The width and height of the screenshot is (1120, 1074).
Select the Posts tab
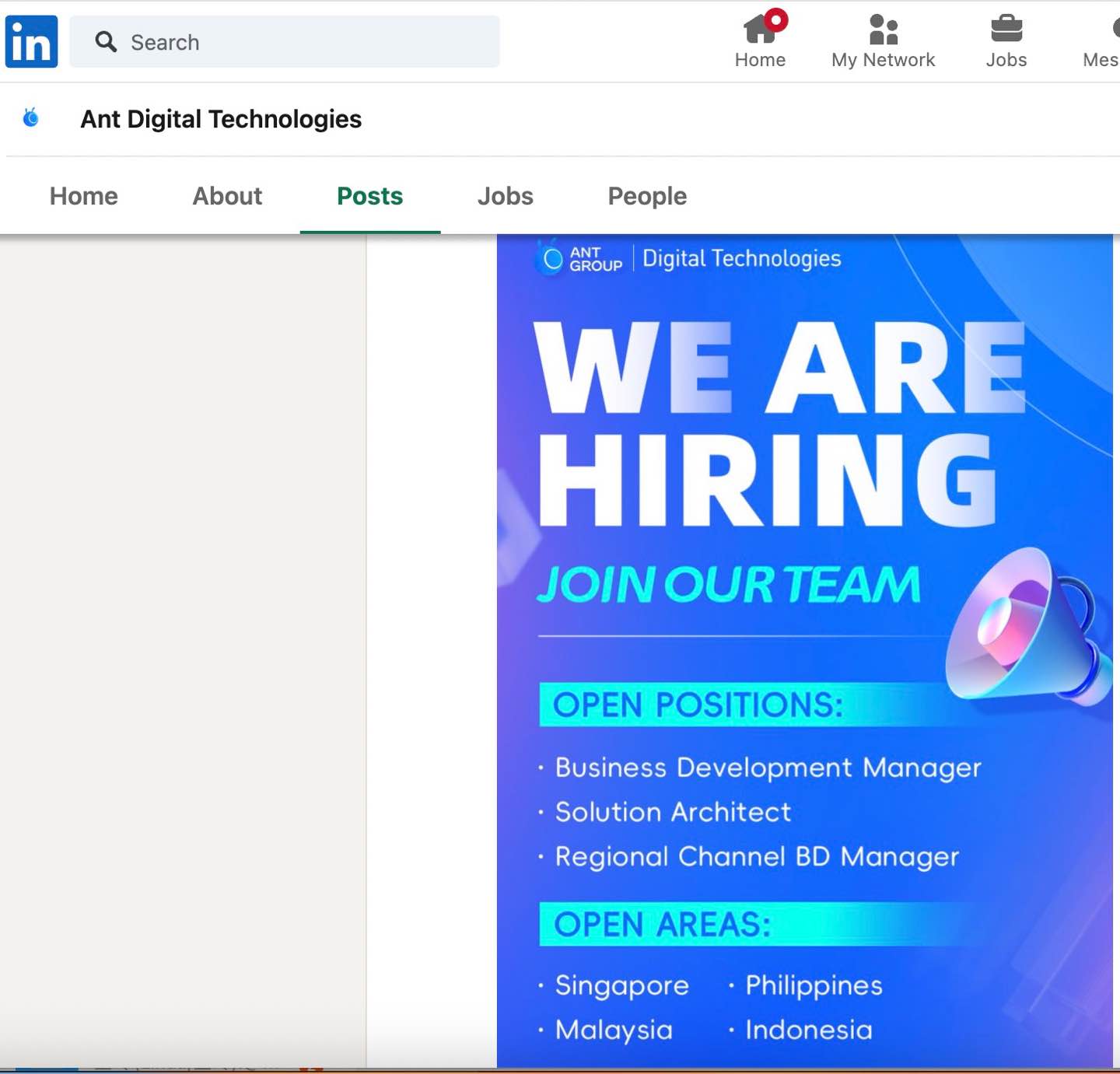tap(370, 196)
